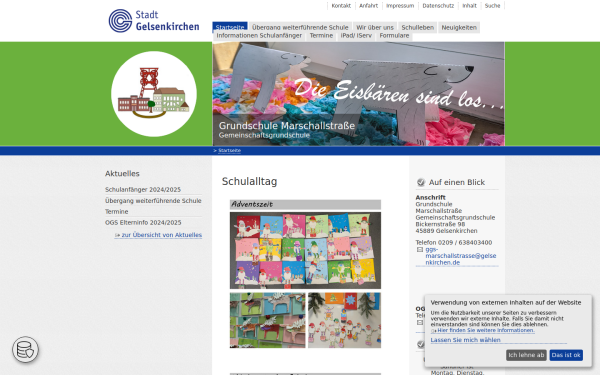Click Lassen Sie mich wählen
Image resolution: width=600 pixels, height=375 pixels.
coord(465,340)
